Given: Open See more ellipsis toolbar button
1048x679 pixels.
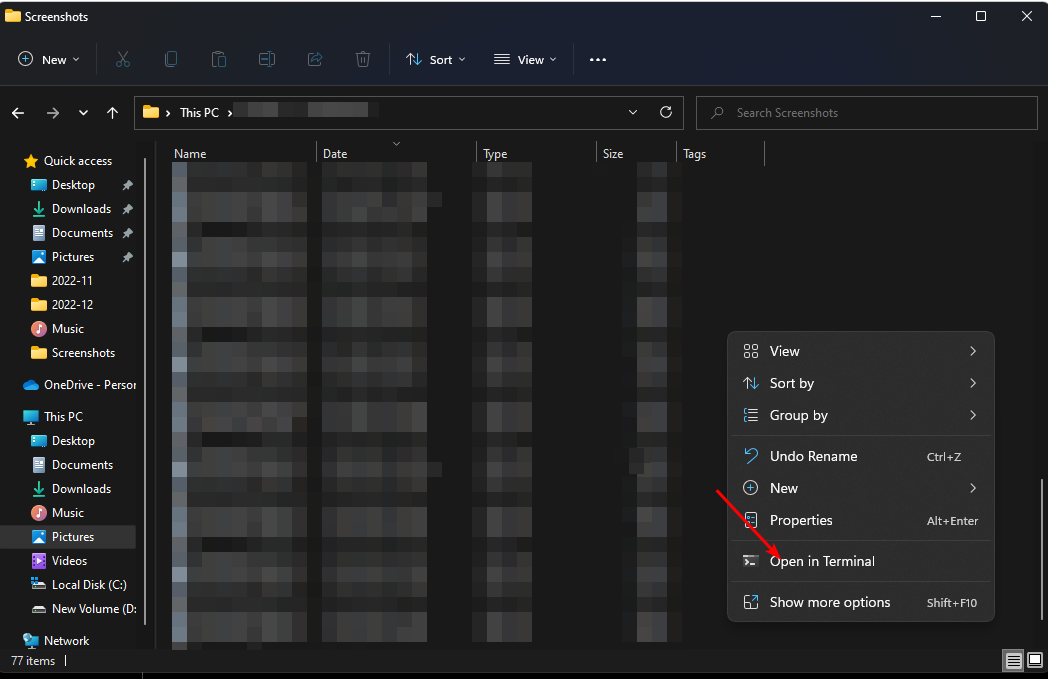Looking at the screenshot, I should click(x=598, y=60).
